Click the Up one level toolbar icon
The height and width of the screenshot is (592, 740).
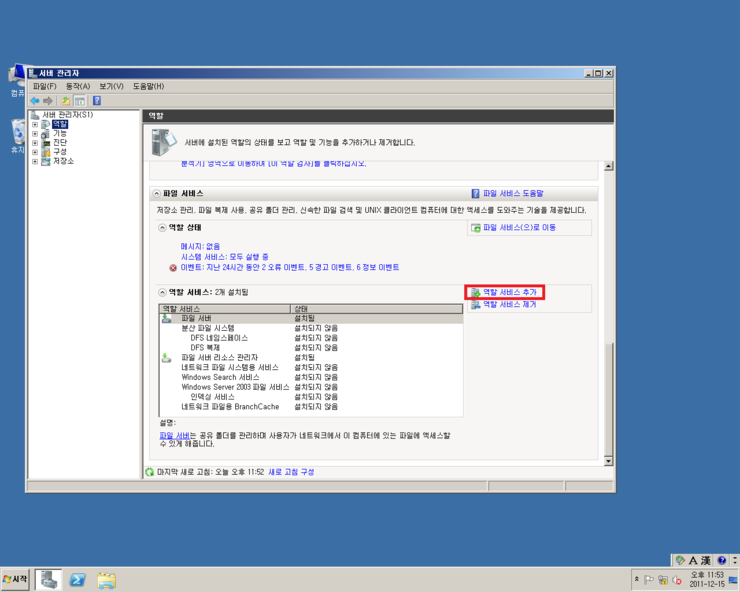[66, 101]
